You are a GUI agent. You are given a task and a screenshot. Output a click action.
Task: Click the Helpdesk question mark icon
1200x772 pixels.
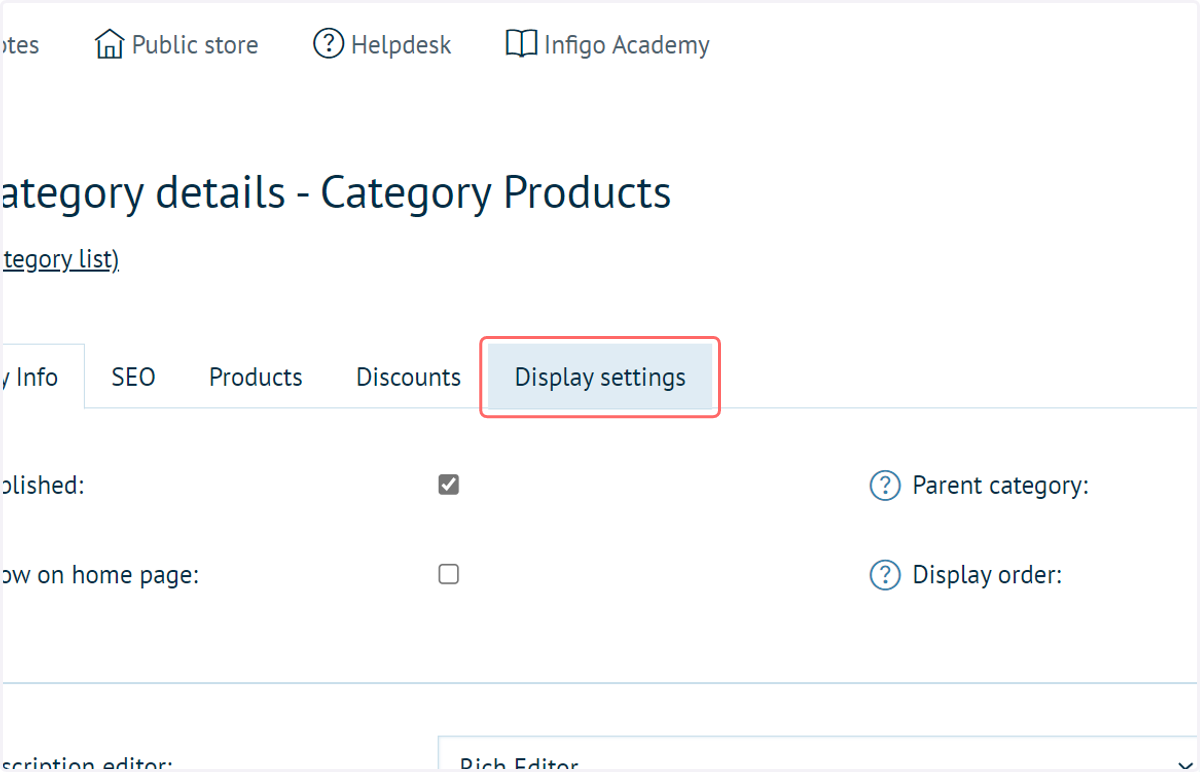pos(329,45)
